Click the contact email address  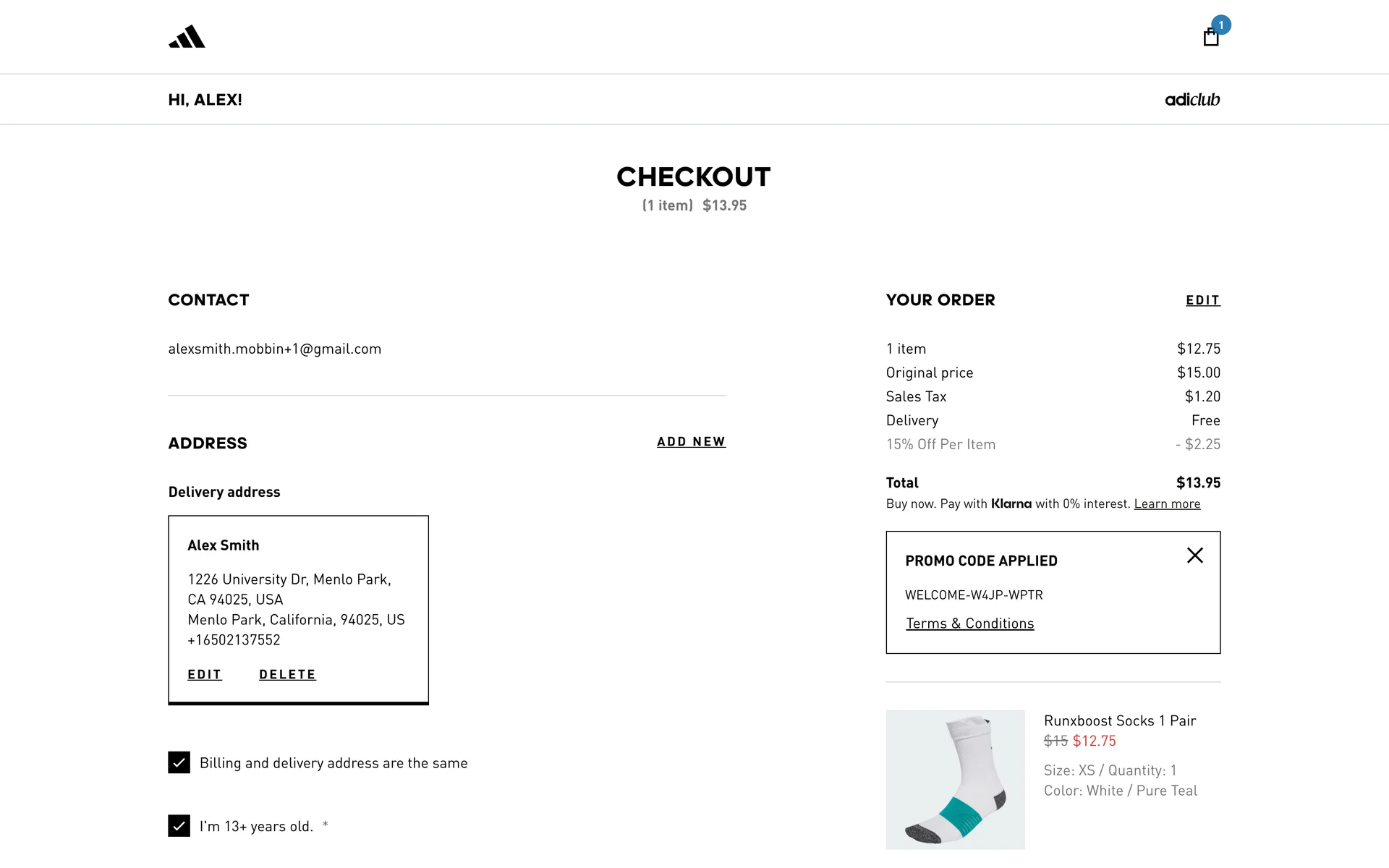[x=274, y=349]
